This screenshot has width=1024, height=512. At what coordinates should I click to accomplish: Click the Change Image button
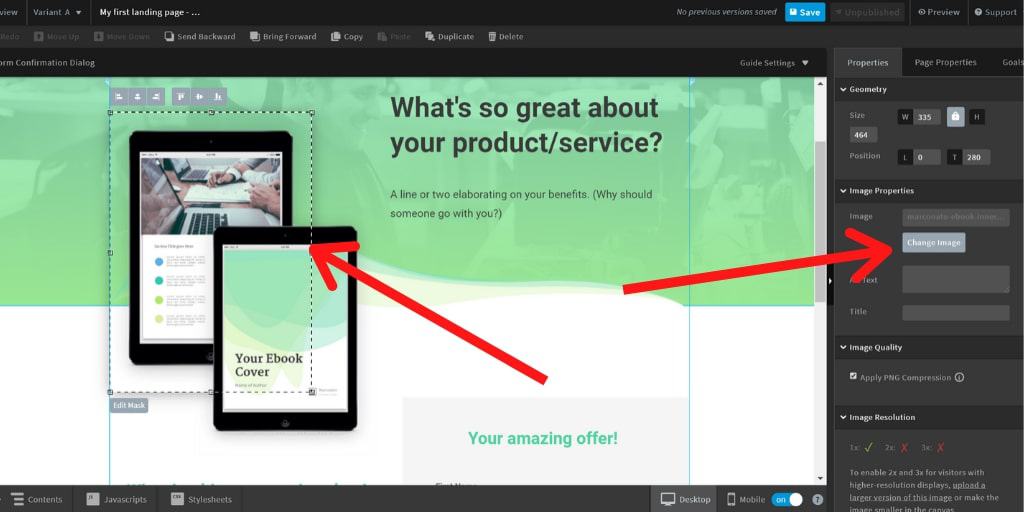click(x=933, y=242)
